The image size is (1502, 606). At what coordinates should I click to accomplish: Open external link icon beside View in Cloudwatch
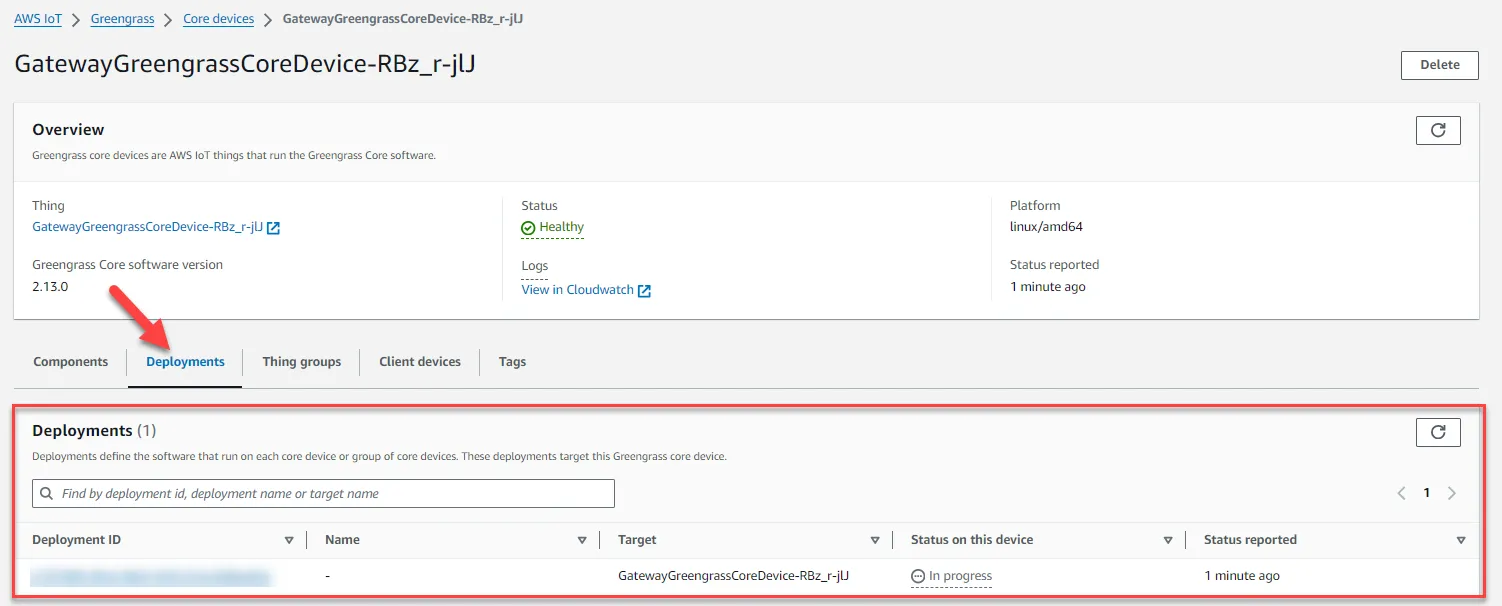[x=645, y=290]
